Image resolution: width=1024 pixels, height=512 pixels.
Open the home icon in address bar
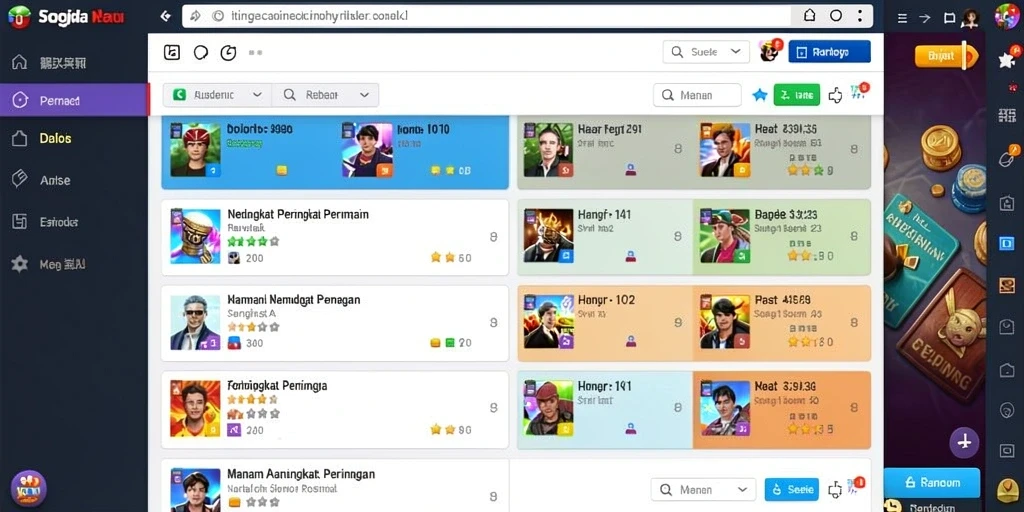(x=809, y=16)
